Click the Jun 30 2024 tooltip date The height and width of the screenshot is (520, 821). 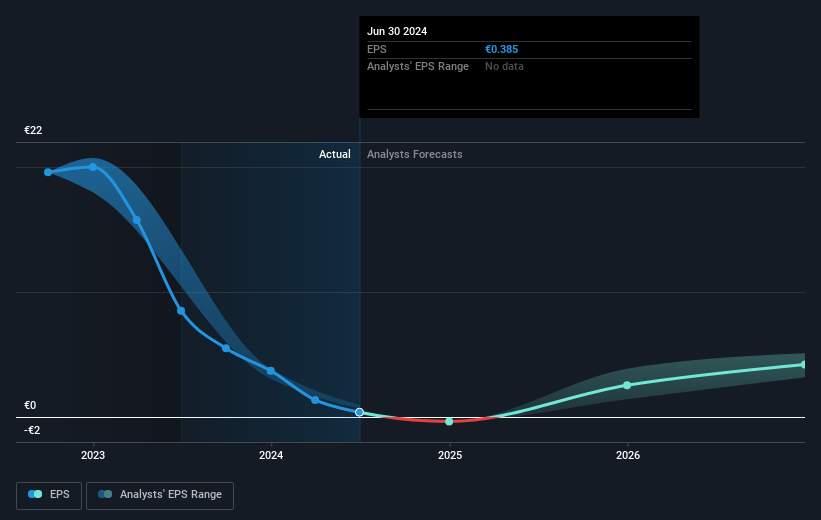pyautogui.click(x=397, y=31)
